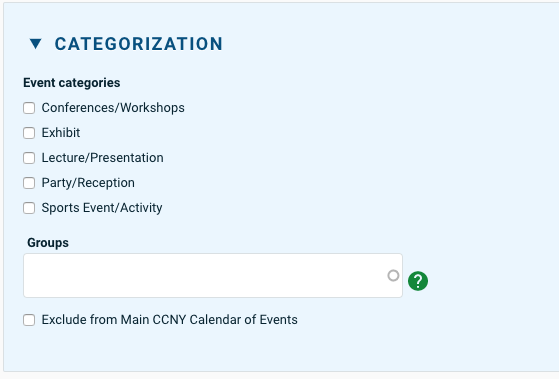The image size is (559, 379).
Task: Click the Lecture/Presentation label text
Action: coord(103,158)
